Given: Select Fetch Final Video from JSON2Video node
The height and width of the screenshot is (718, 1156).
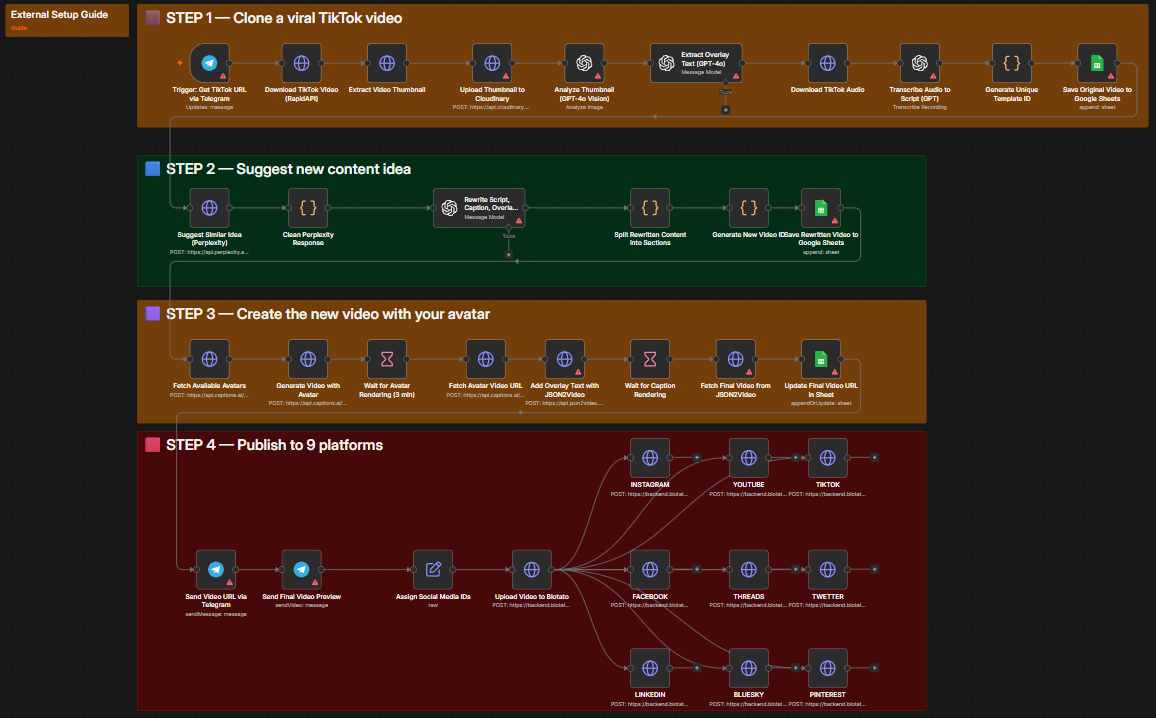Looking at the screenshot, I should pos(736,359).
